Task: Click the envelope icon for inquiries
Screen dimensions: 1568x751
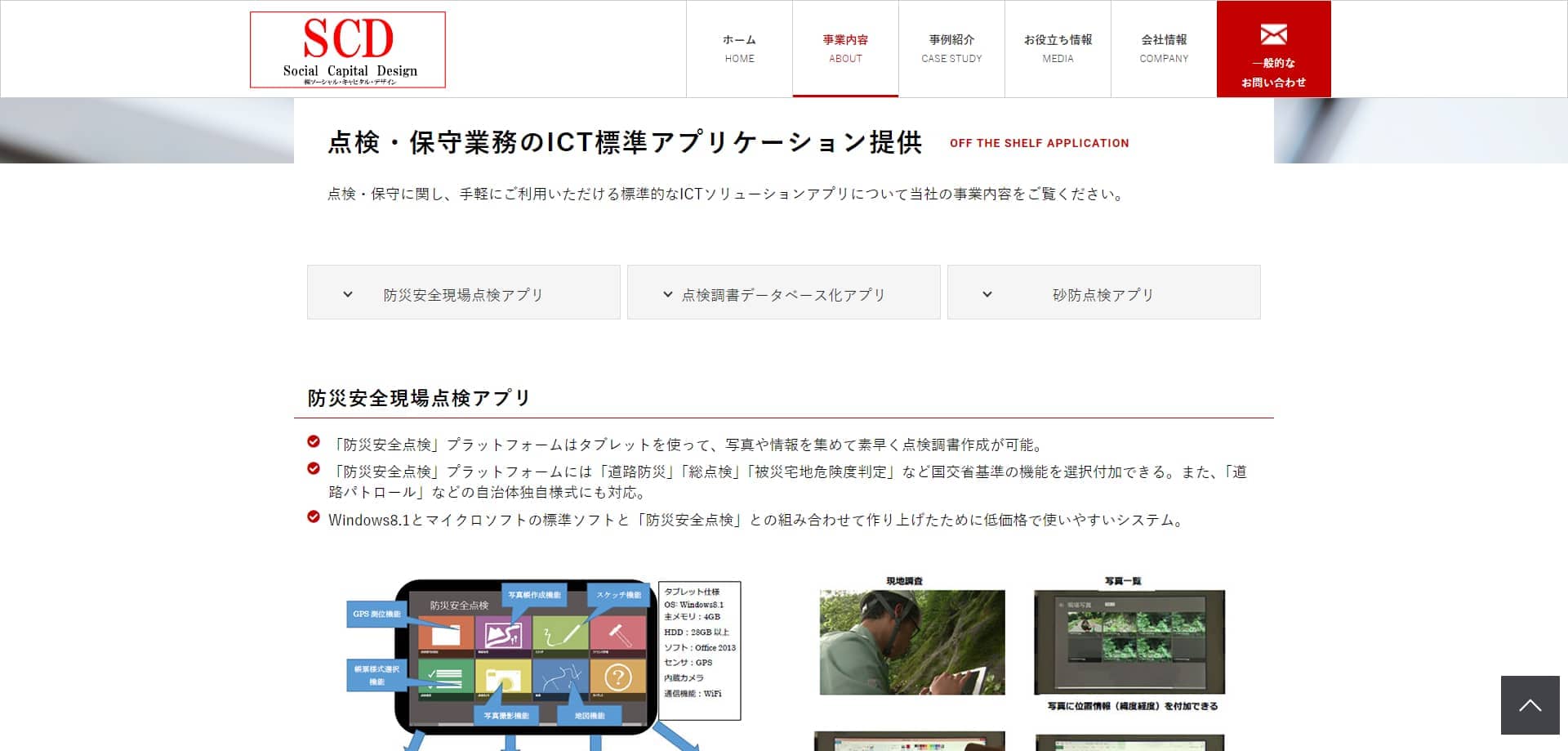Action: [1273, 34]
